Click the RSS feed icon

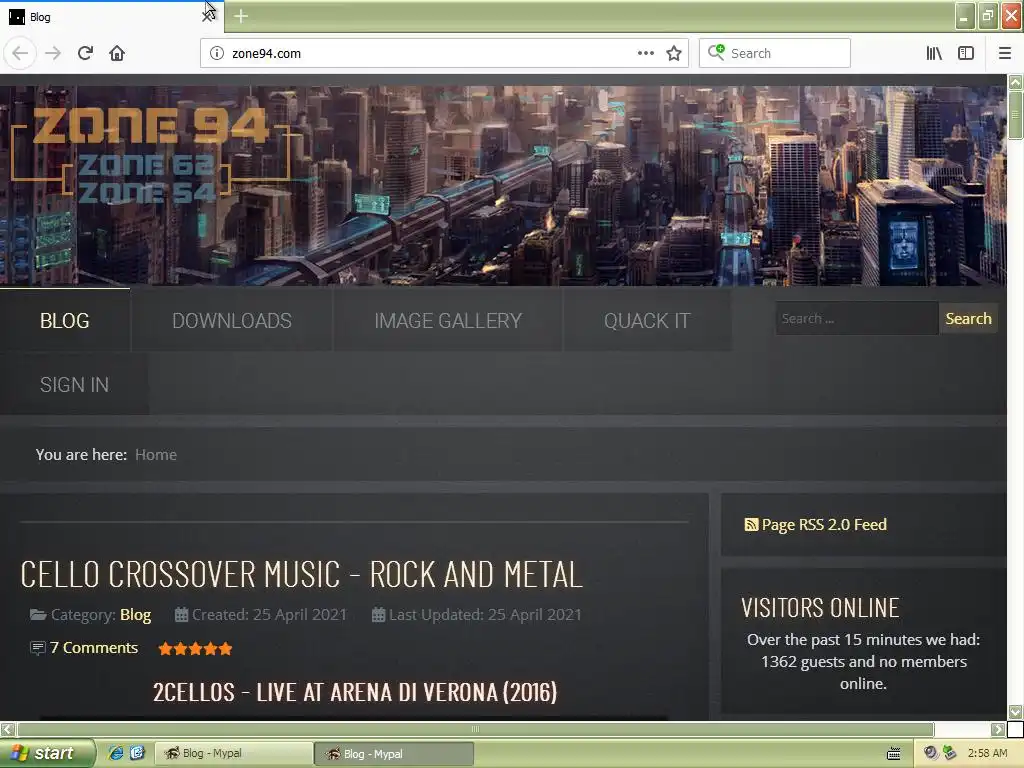pyautogui.click(x=751, y=524)
